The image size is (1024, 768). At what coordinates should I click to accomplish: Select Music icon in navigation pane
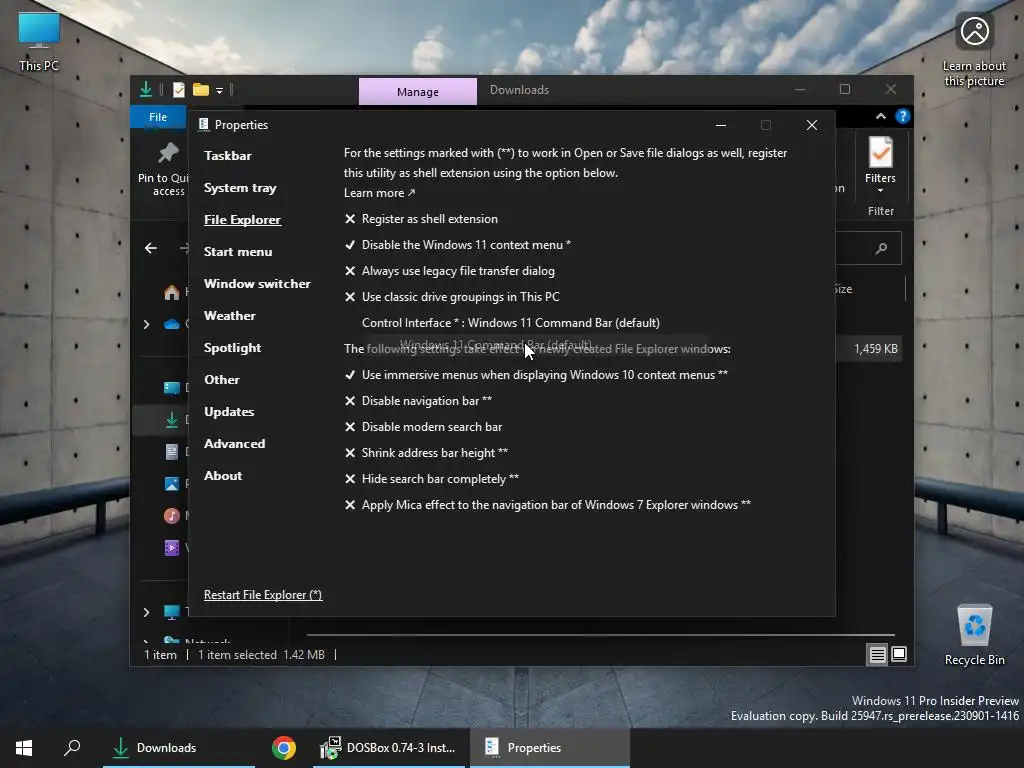(172, 515)
